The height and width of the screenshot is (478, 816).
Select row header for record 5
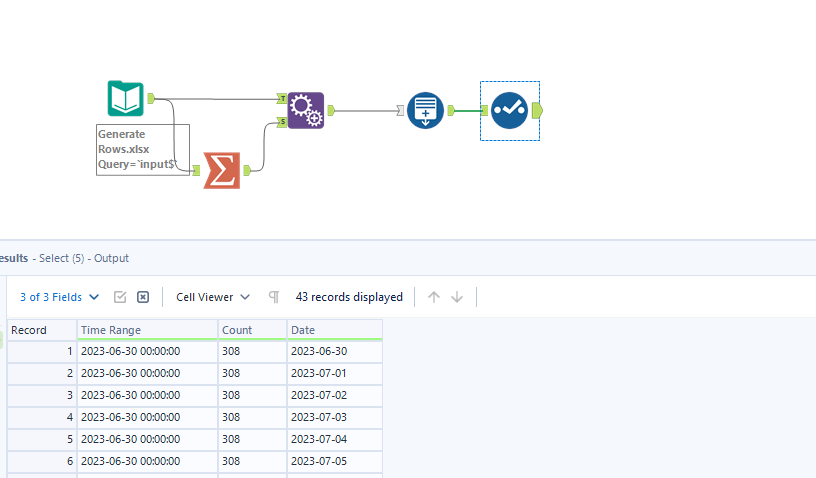[x=42, y=440]
